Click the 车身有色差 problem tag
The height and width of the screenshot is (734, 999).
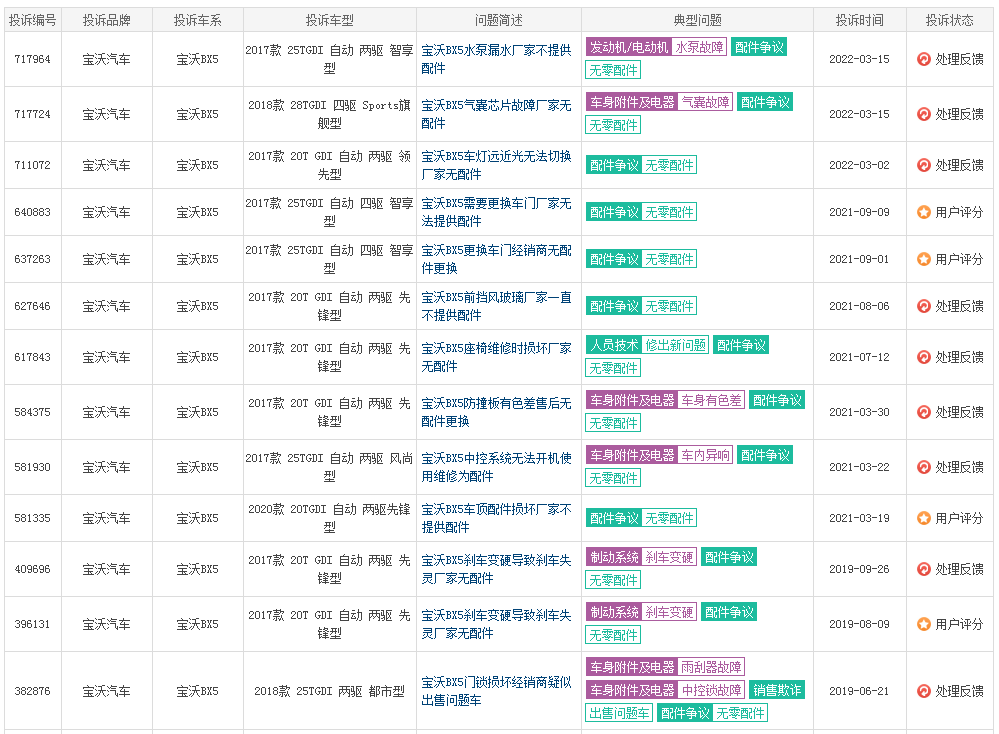point(711,400)
